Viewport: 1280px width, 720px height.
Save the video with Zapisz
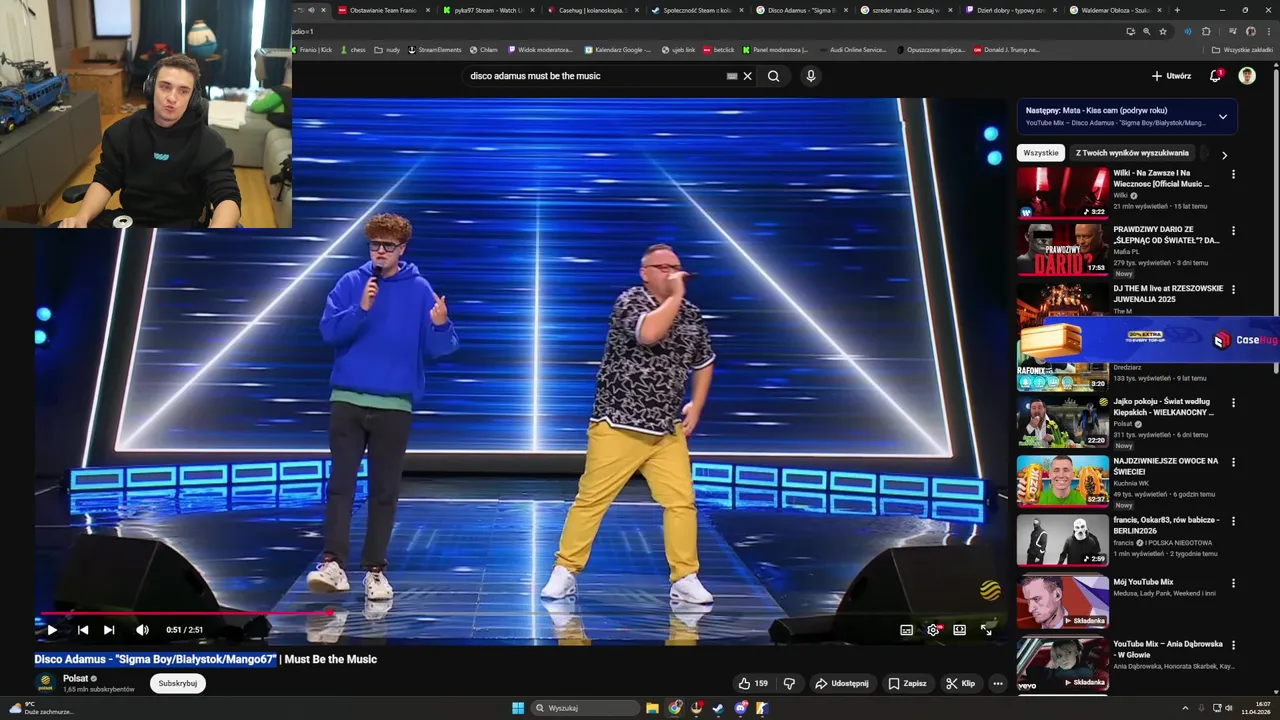coord(907,684)
